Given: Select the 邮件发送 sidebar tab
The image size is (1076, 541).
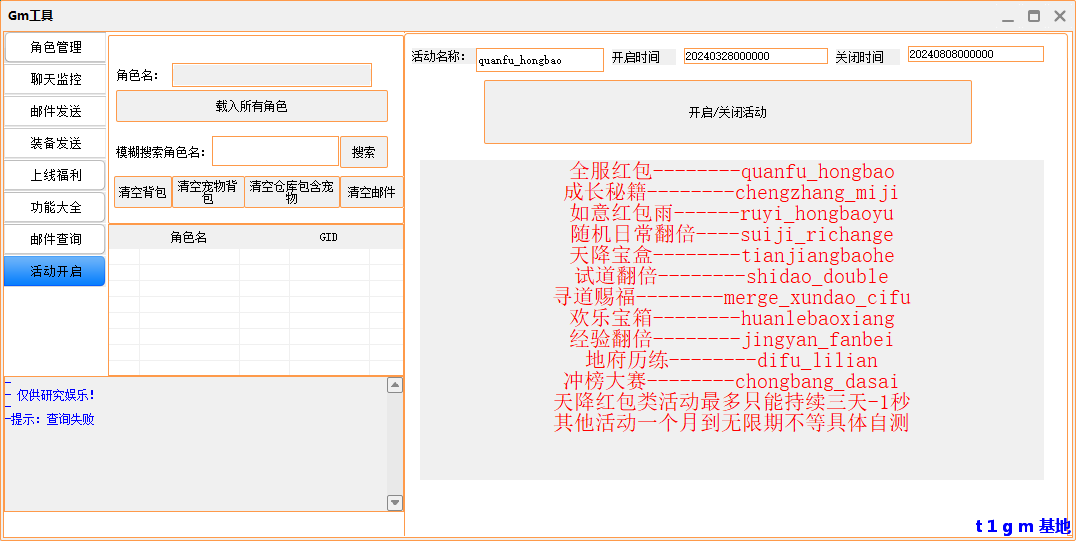Looking at the screenshot, I should coord(55,111).
